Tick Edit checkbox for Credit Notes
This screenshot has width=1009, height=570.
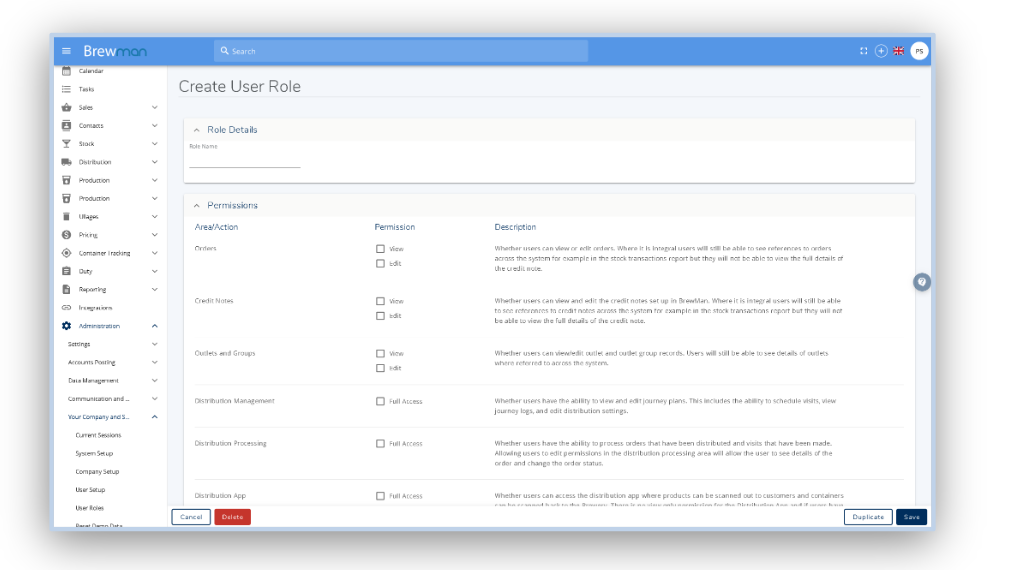(x=380, y=316)
